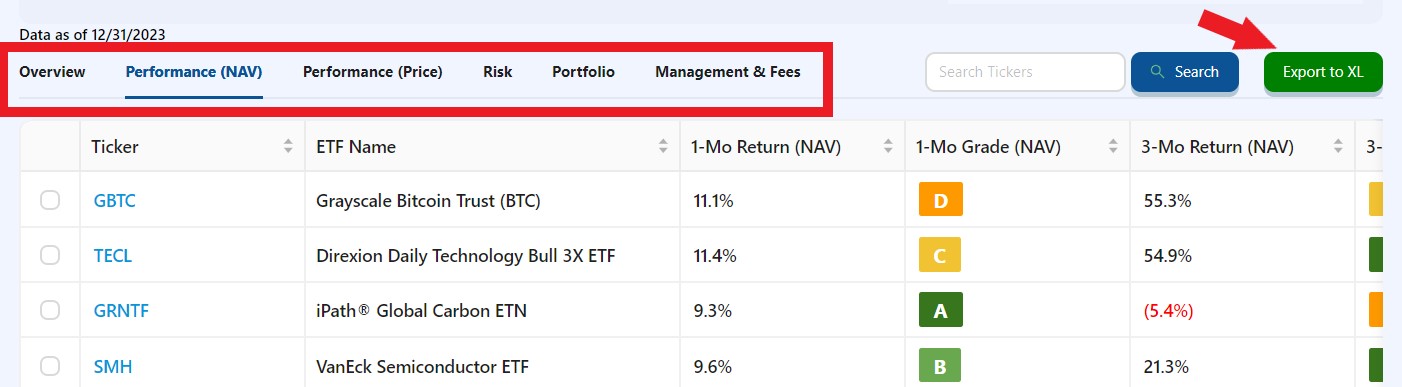Tick the checkbox for GBTC row
Image resolution: width=1402 pixels, height=387 pixels.
[50, 201]
